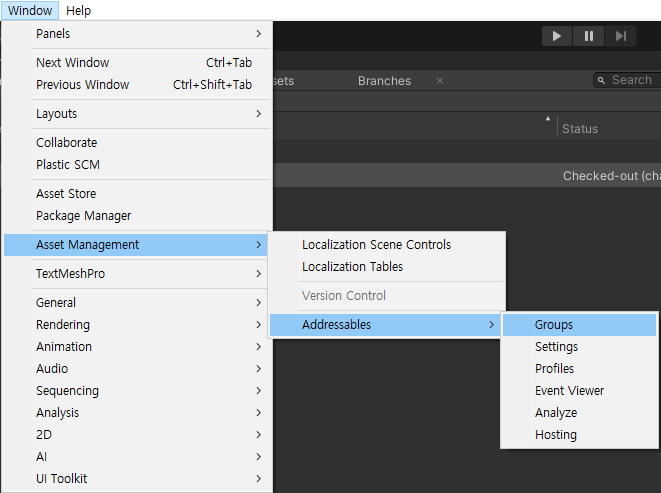The image size is (661, 493).
Task: Click the Play button in toolbar
Action: [x=556, y=36]
